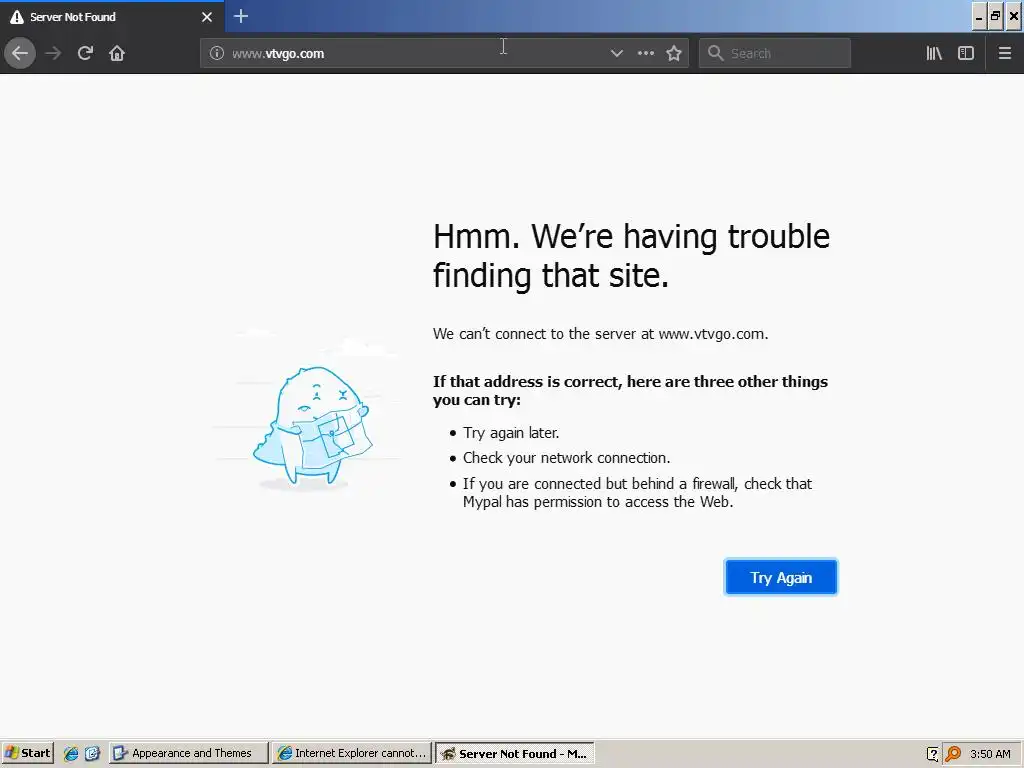
Task: Toggle the sidebar view icon
Action: 966,53
